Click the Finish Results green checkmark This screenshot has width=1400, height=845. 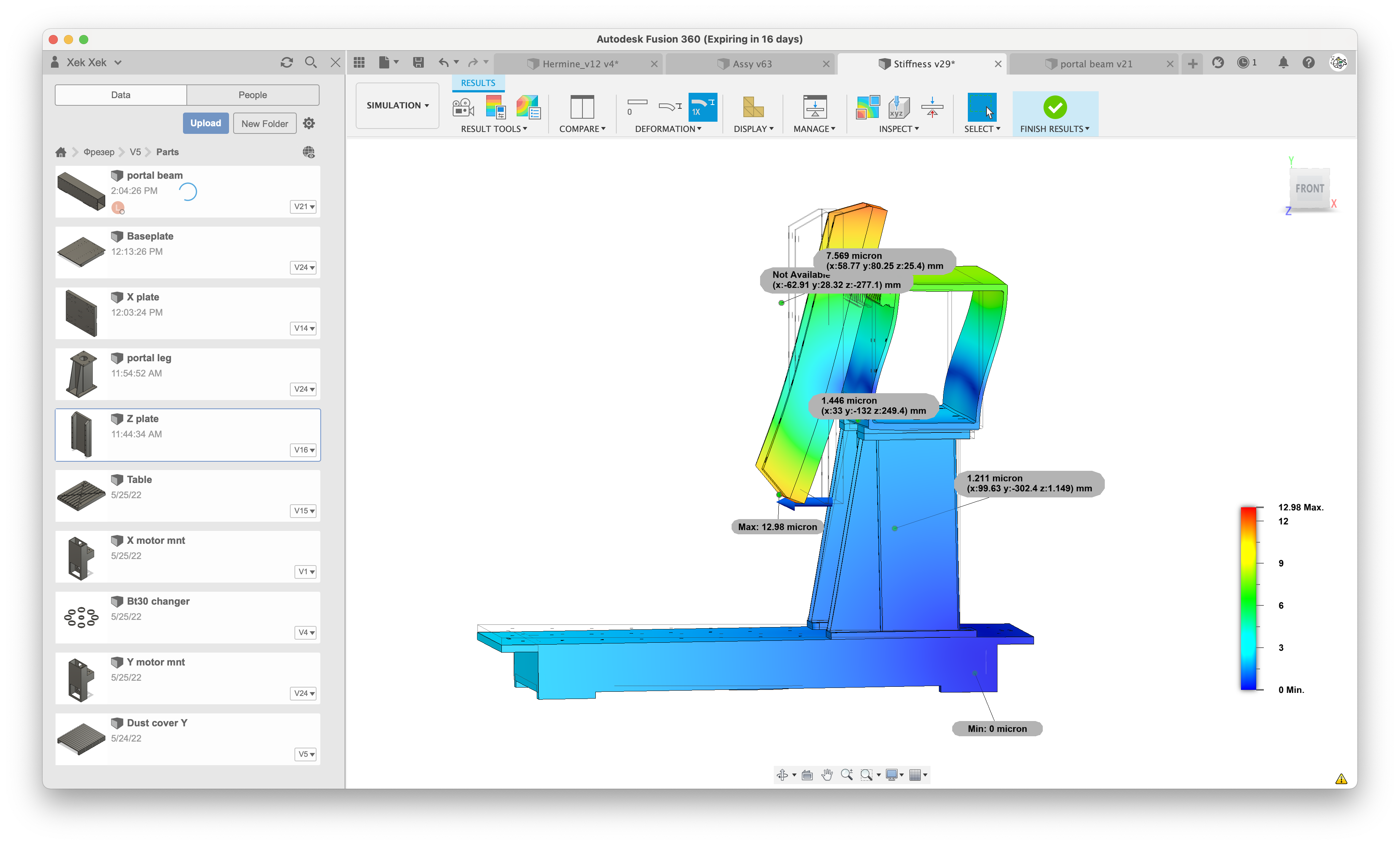1055,107
